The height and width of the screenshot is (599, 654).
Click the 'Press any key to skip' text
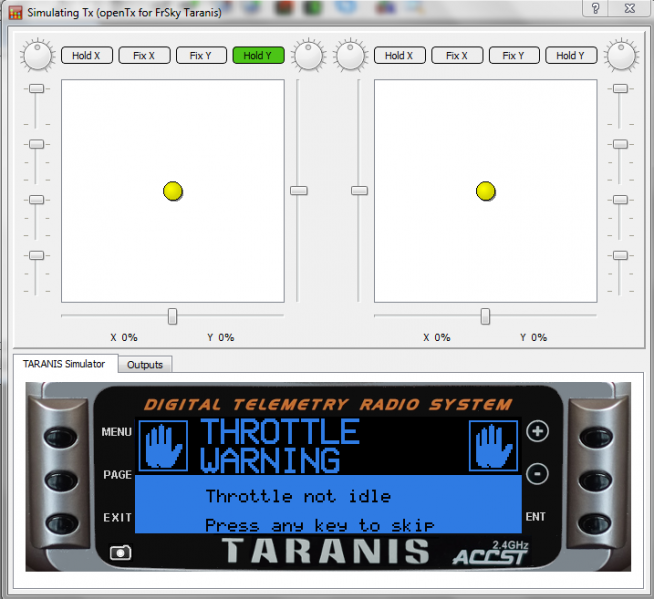point(319,526)
